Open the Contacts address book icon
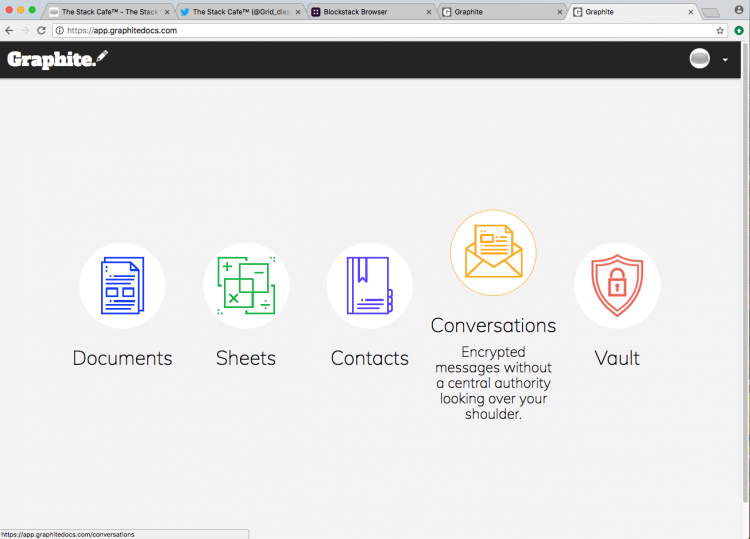The width and height of the screenshot is (750, 539). pos(370,286)
